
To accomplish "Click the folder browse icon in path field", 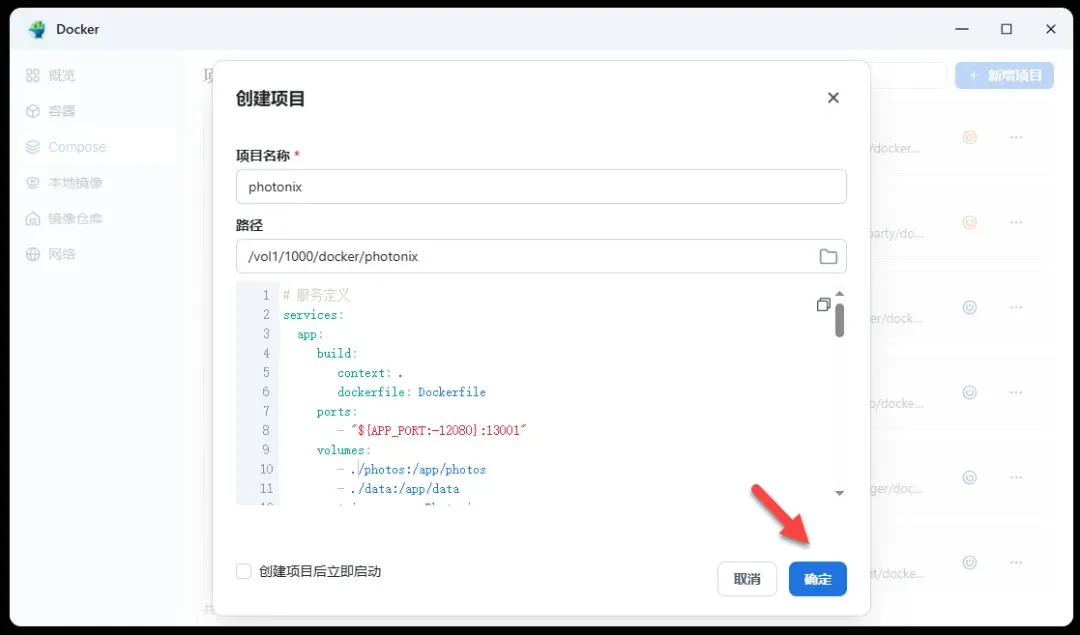I will pyautogui.click(x=828, y=257).
